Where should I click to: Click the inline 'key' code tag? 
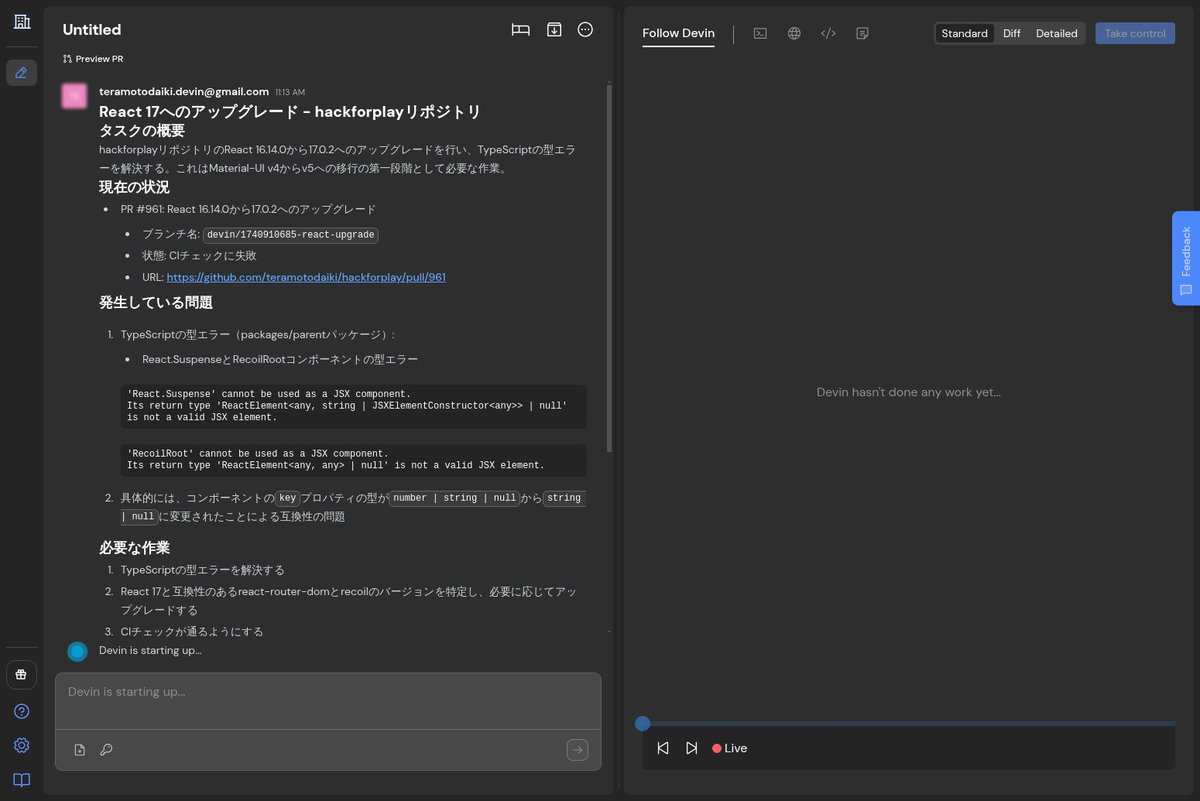pos(288,498)
